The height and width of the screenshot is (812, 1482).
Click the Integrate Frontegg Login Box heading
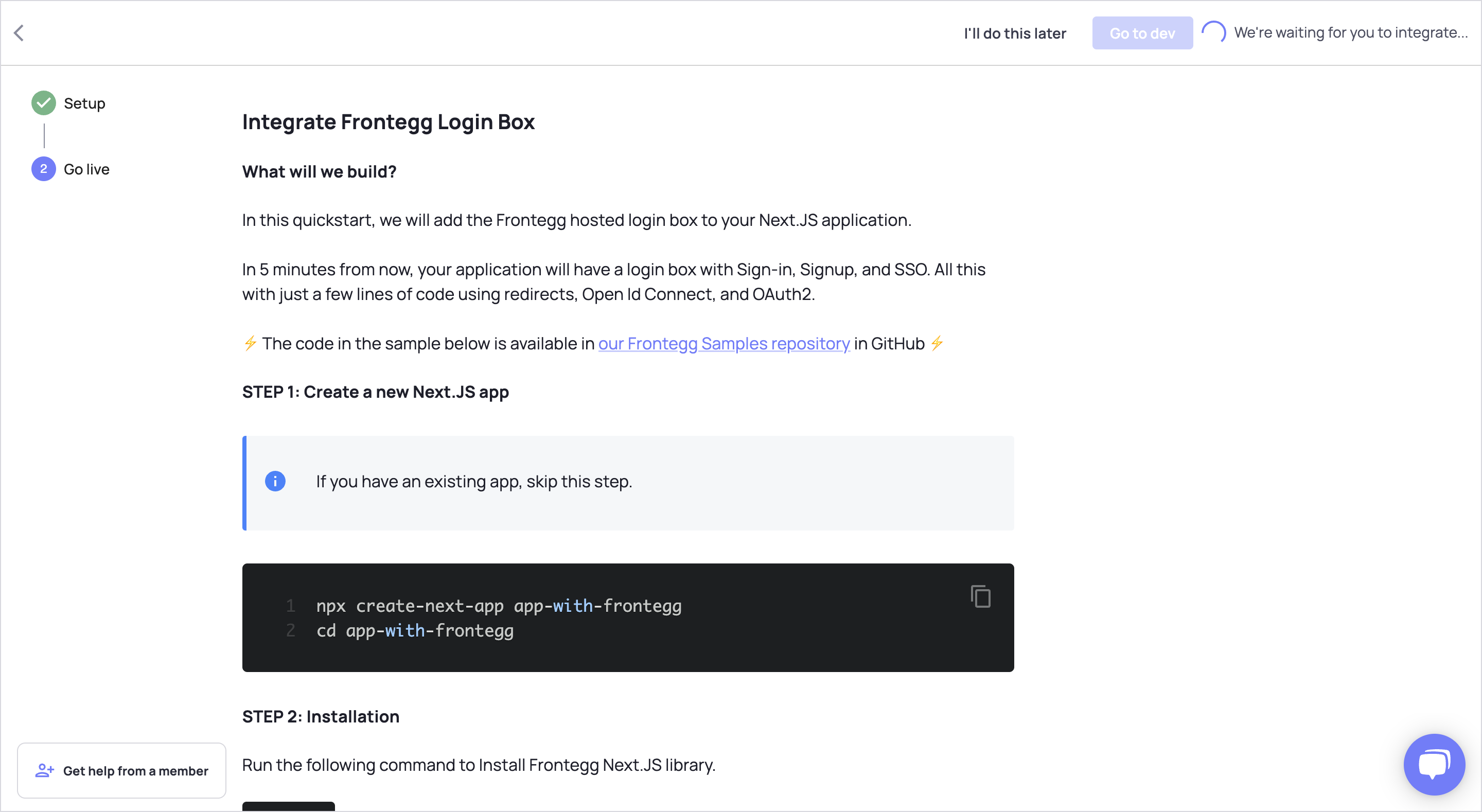click(389, 122)
